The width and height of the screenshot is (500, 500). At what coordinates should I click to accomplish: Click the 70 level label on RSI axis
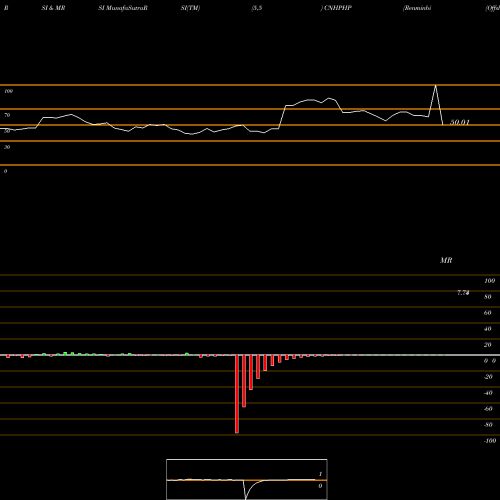7,115
